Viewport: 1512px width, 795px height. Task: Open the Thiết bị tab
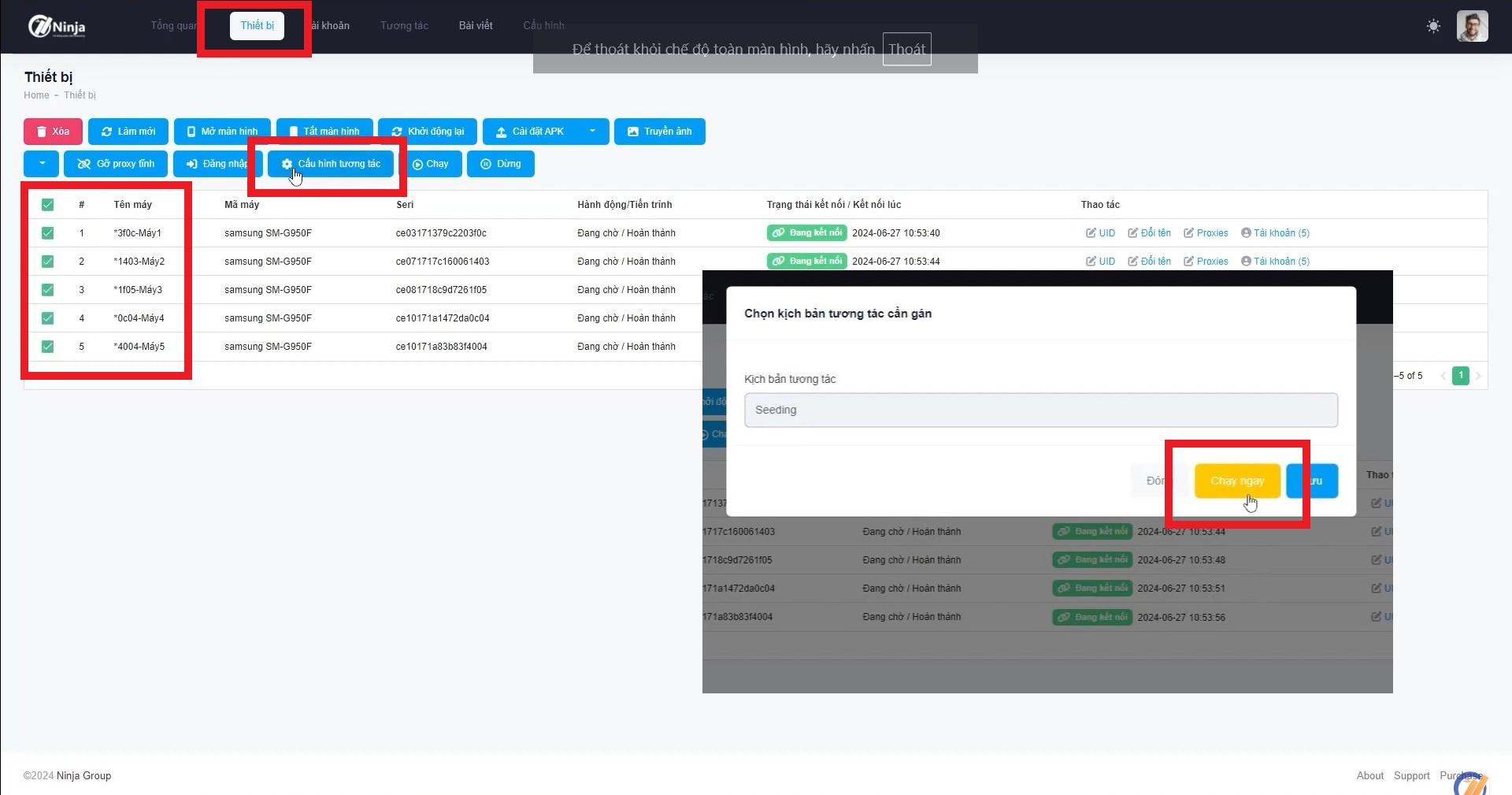(257, 26)
